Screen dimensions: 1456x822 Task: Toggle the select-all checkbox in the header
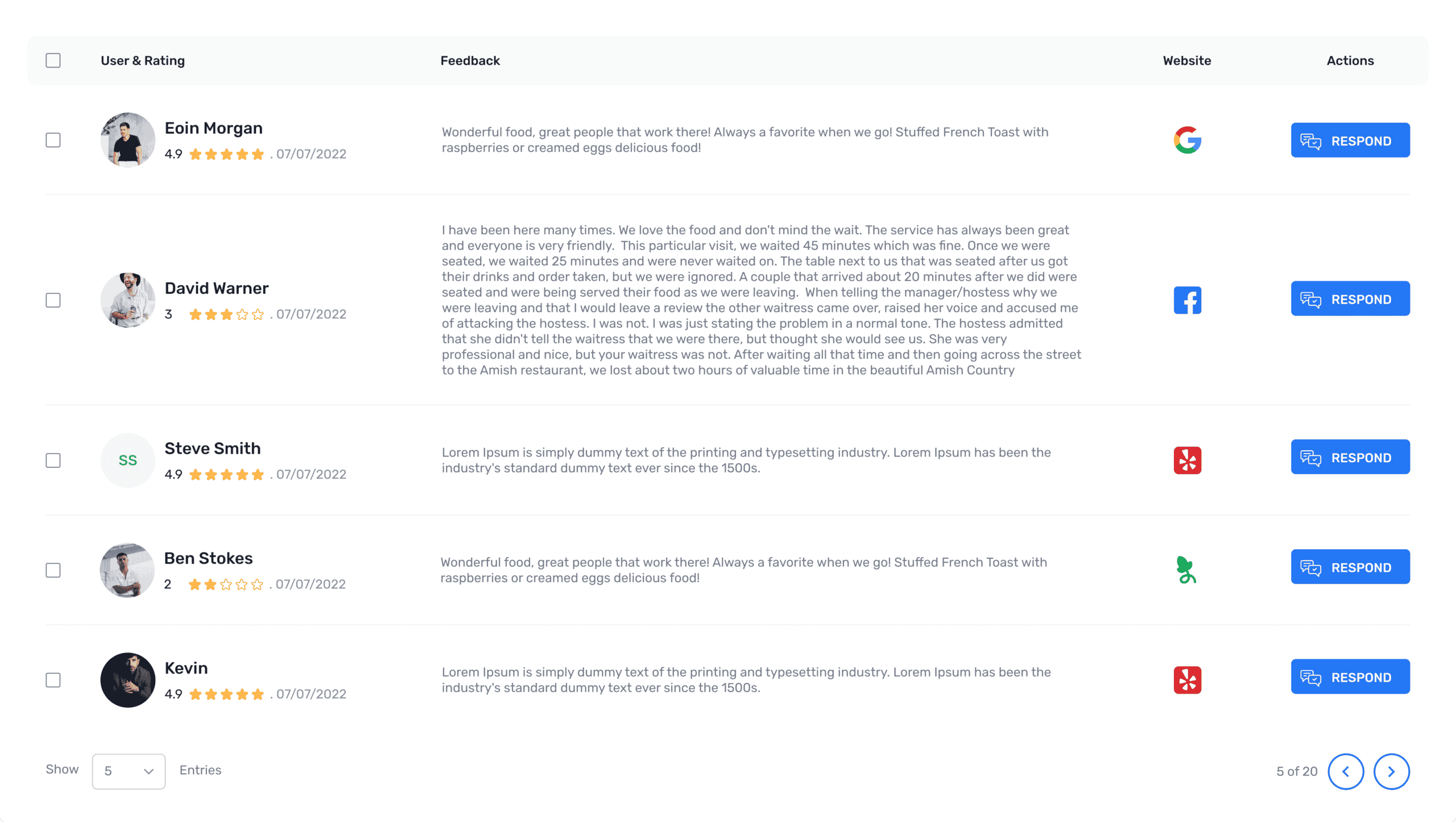[52, 59]
